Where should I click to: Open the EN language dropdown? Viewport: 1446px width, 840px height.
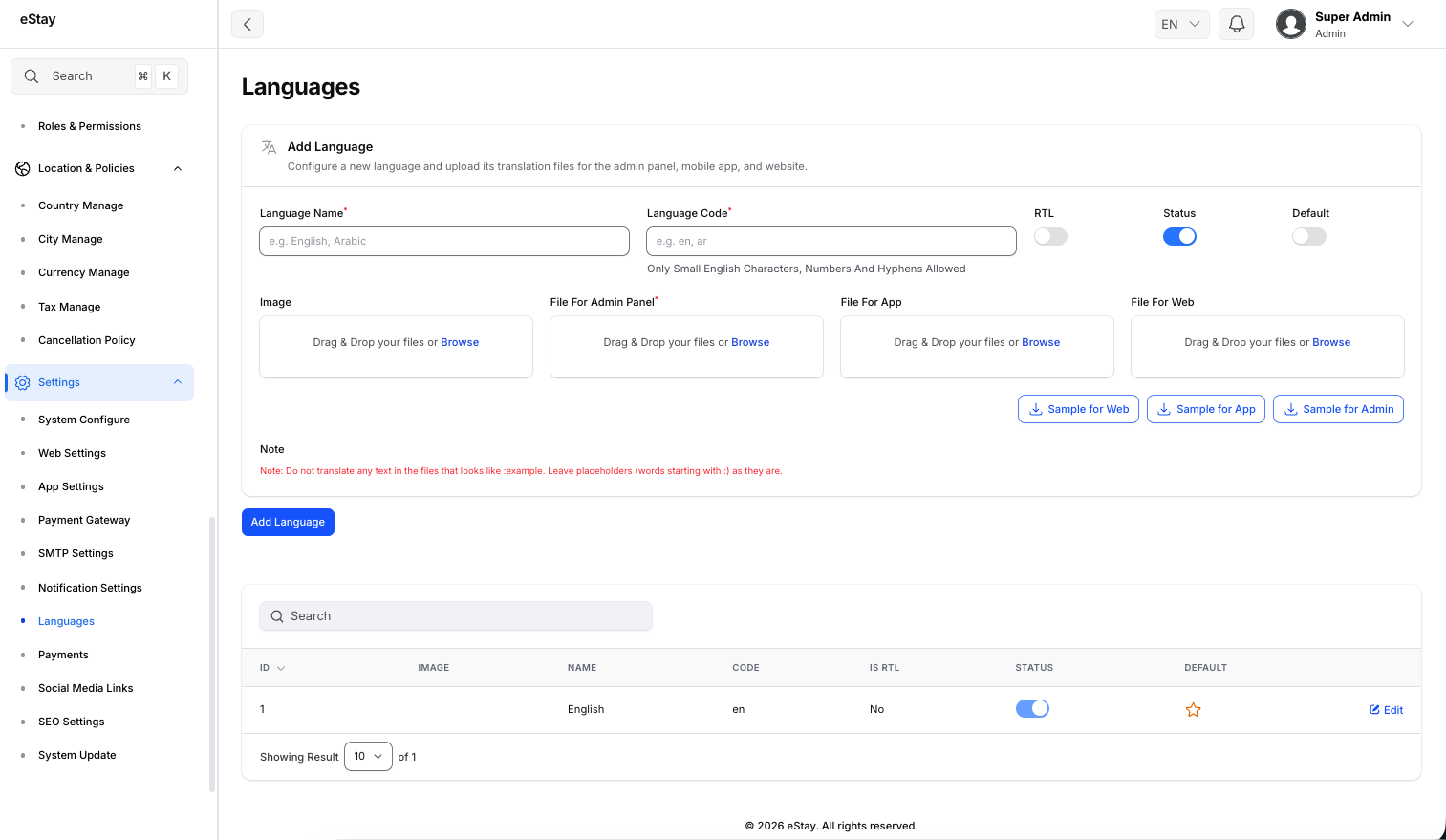click(1181, 24)
